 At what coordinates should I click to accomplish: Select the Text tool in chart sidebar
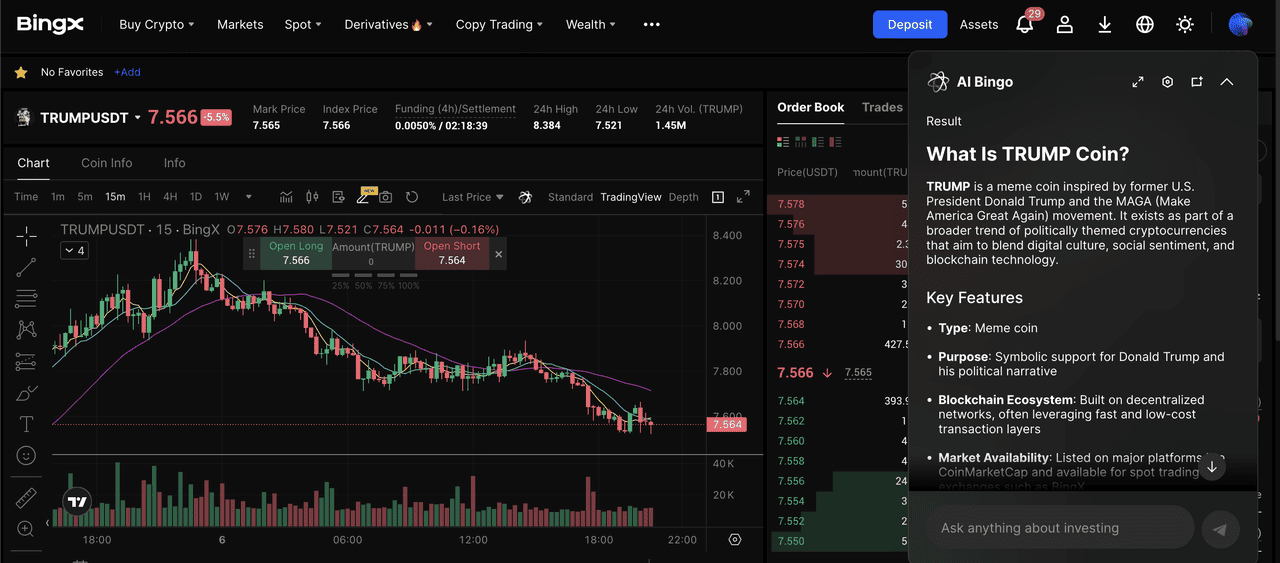coord(27,424)
